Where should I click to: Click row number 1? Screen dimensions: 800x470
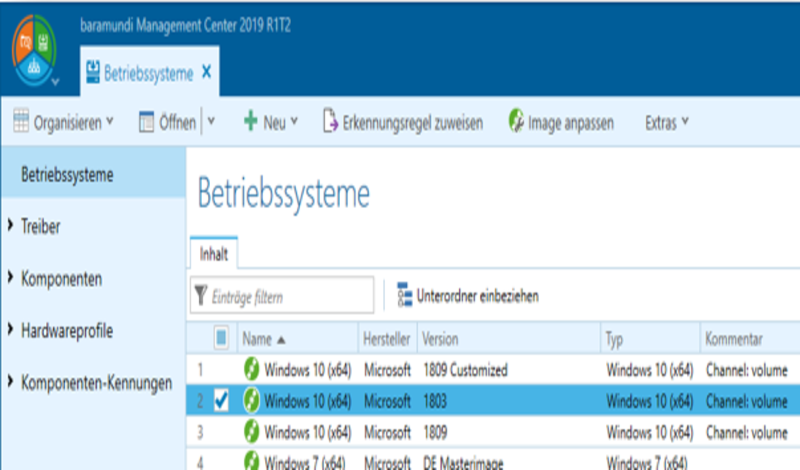[200, 370]
